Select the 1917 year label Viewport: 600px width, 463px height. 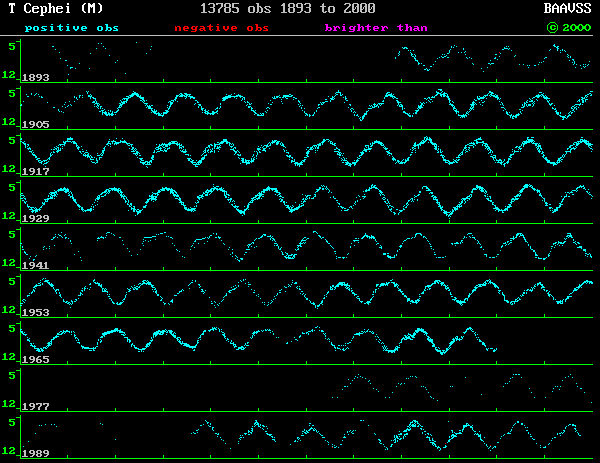pos(36,172)
